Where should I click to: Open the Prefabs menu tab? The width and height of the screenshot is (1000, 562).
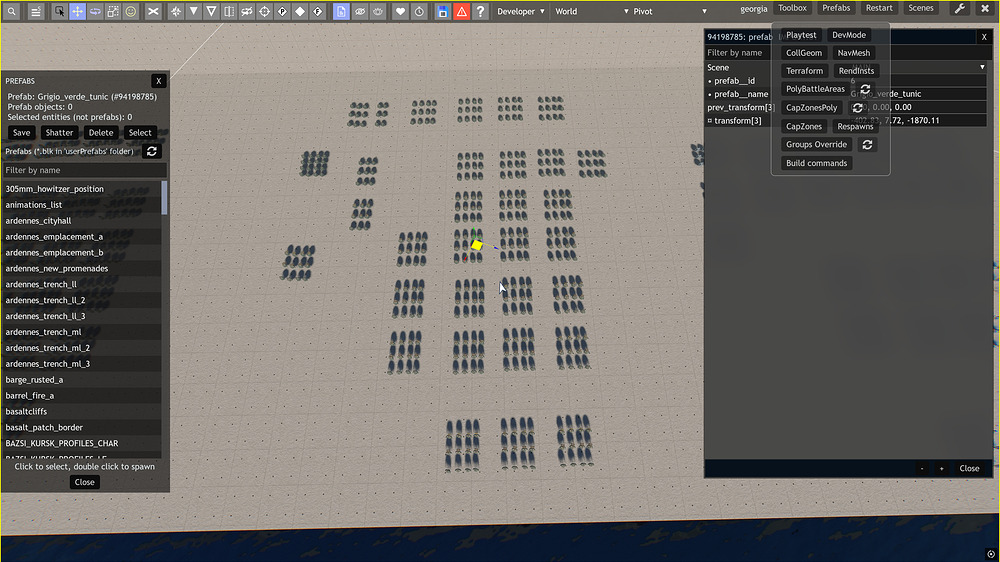(x=836, y=8)
